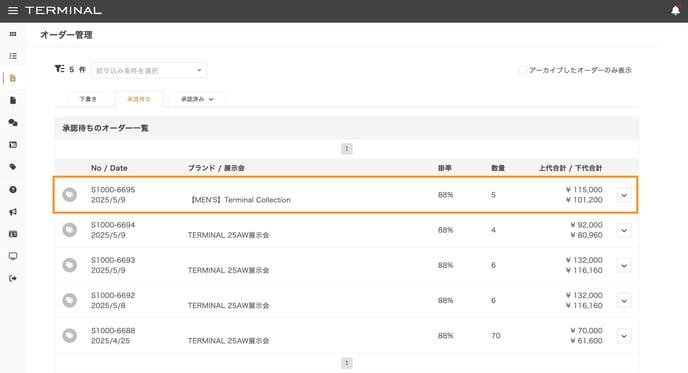The image size is (688, 373).
Task: Expand the S1000-6692 order row chevron
Action: (624, 301)
